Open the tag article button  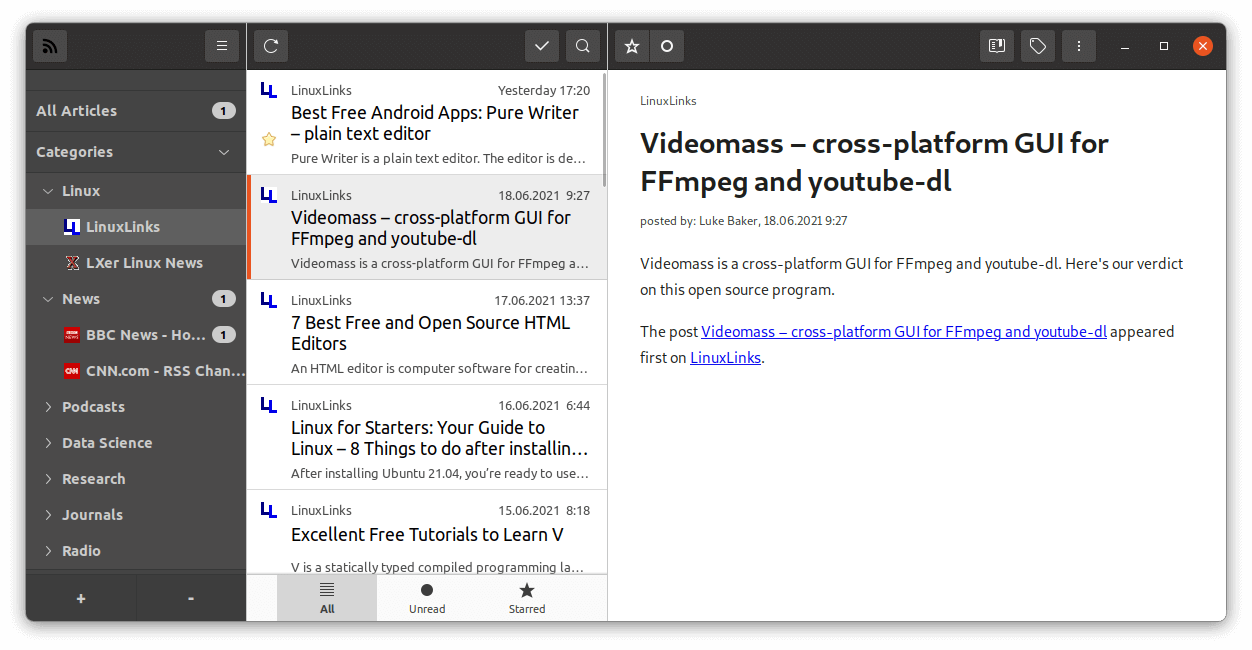pyautogui.click(x=1038, y=46)
